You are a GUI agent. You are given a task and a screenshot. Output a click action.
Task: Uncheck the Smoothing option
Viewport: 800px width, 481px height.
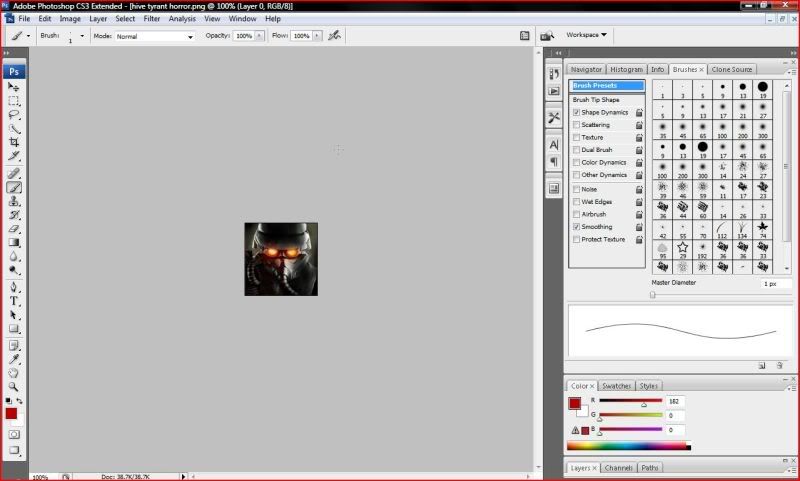(x=577, y=227)
